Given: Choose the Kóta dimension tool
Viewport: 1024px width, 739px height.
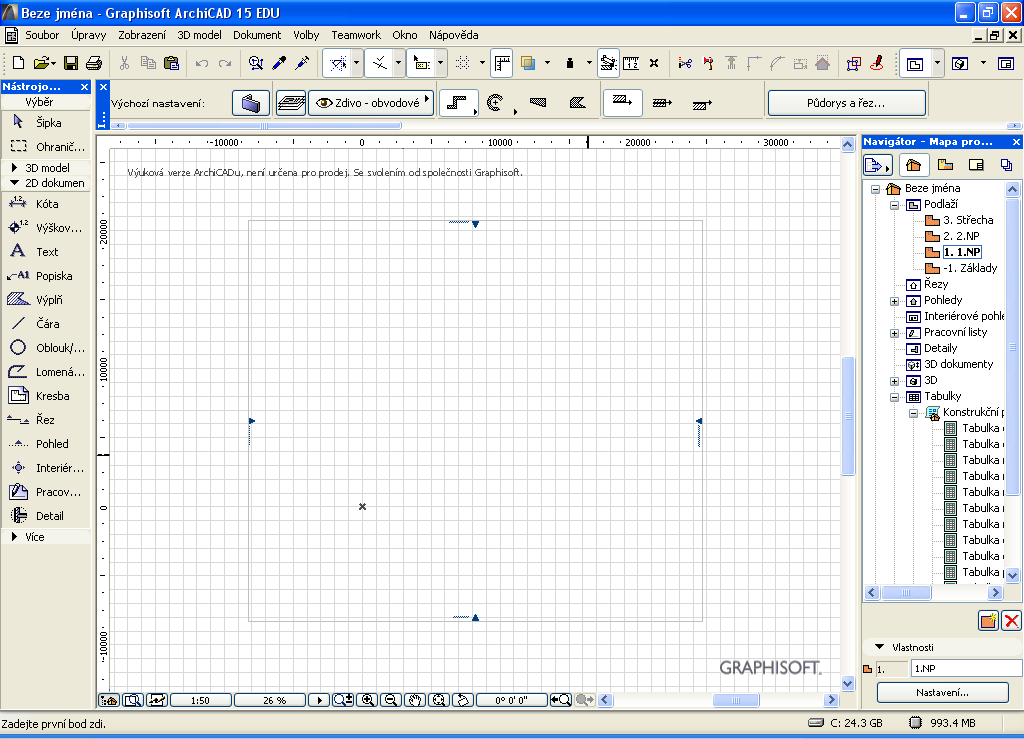Looking at the screenshot, I should click(x=46, y=204).
